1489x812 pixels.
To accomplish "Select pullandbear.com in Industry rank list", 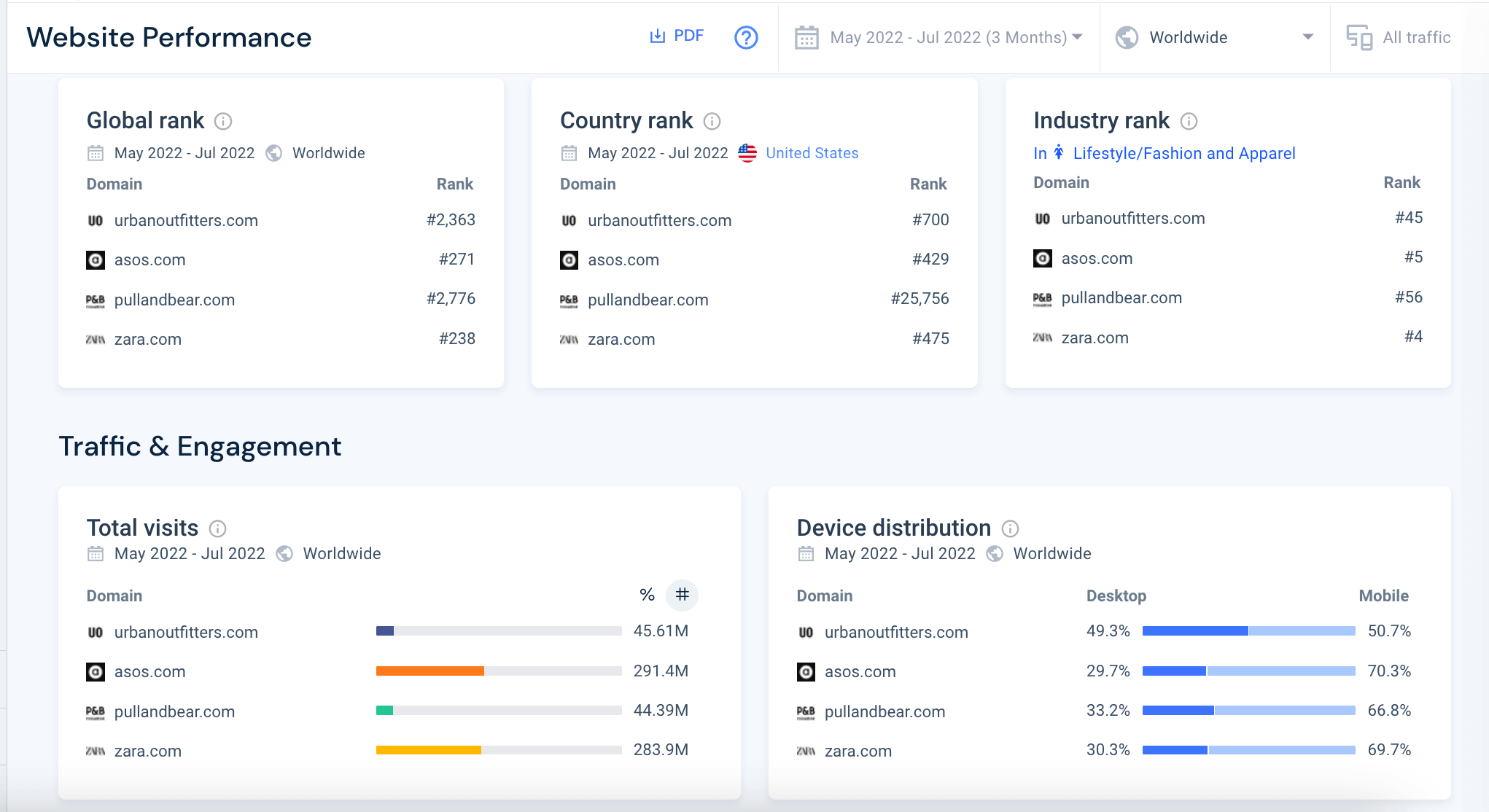I will click(x=1121, y=298).
